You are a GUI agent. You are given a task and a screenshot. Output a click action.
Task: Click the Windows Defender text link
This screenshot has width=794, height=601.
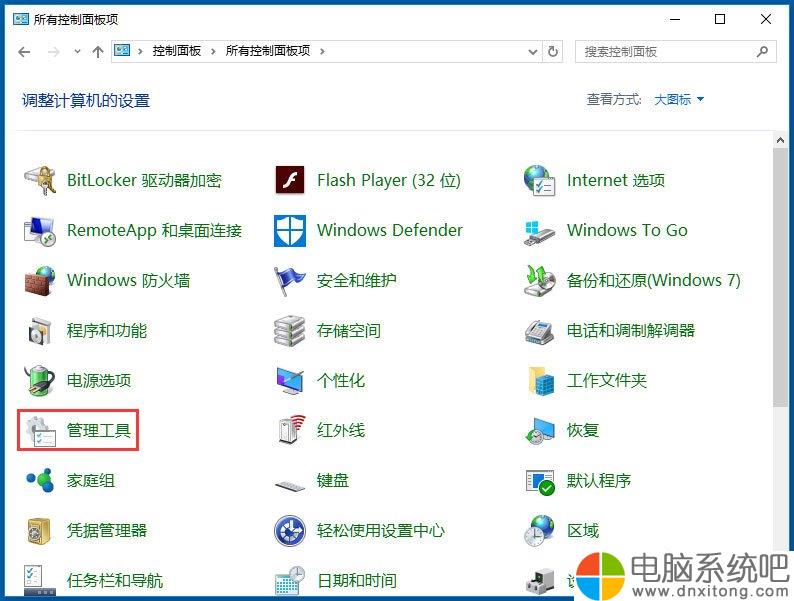point(390,230)
